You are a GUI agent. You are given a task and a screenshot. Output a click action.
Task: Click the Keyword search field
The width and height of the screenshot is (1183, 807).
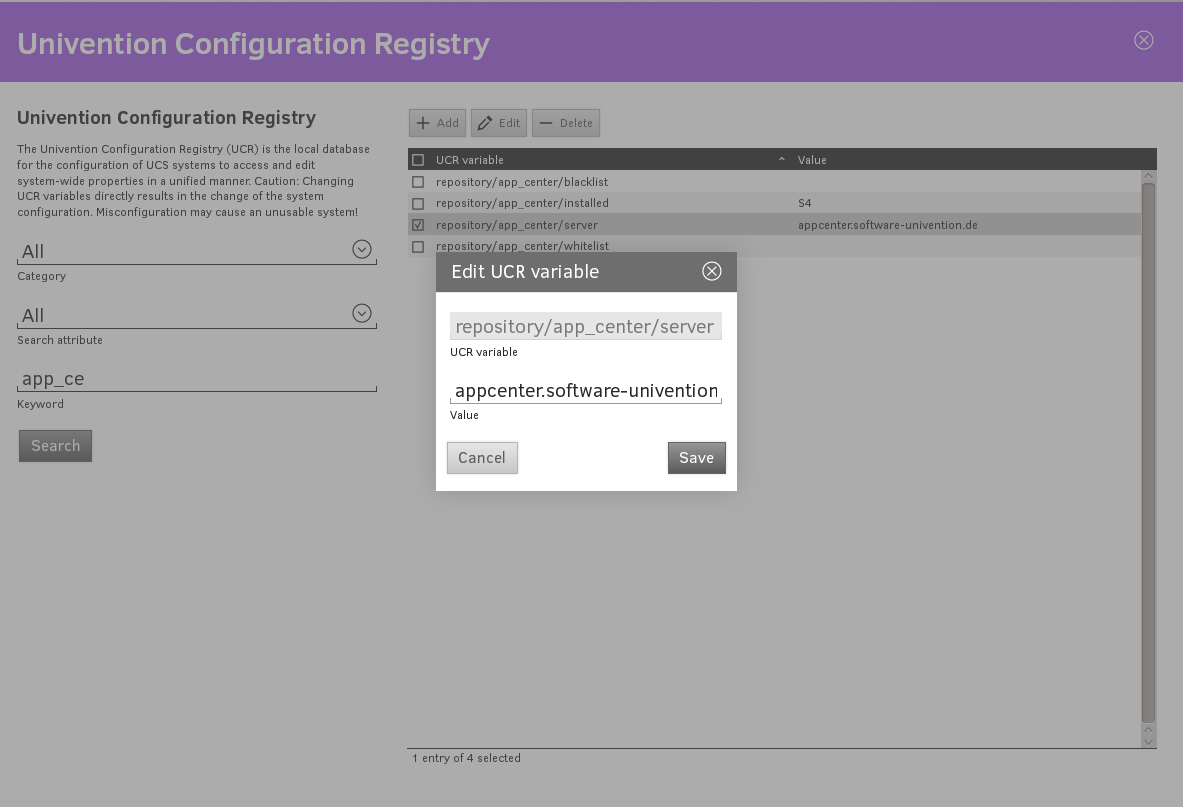click(x=196, y=379)
